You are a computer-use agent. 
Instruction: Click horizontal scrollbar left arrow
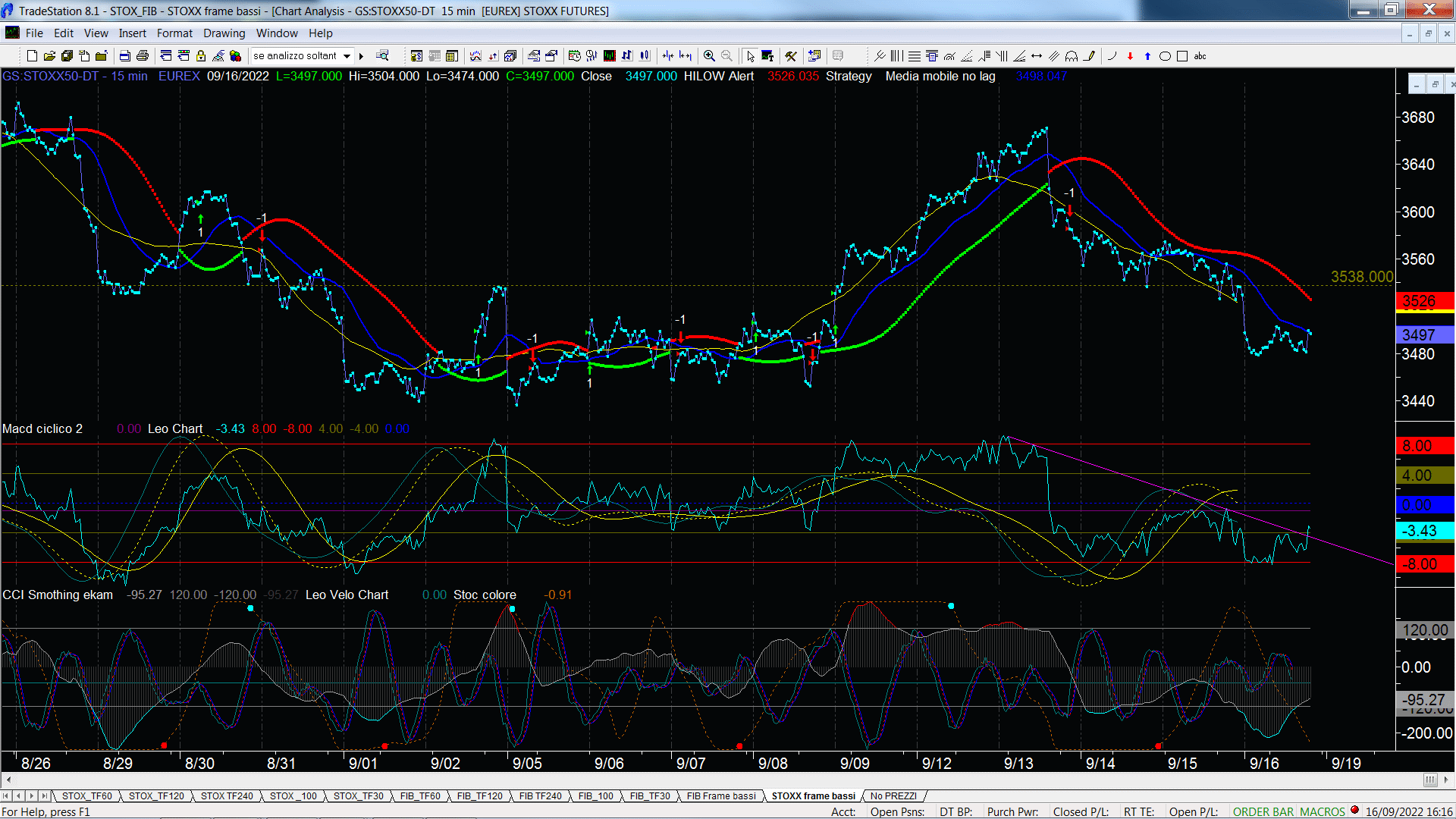click(8, 780)
